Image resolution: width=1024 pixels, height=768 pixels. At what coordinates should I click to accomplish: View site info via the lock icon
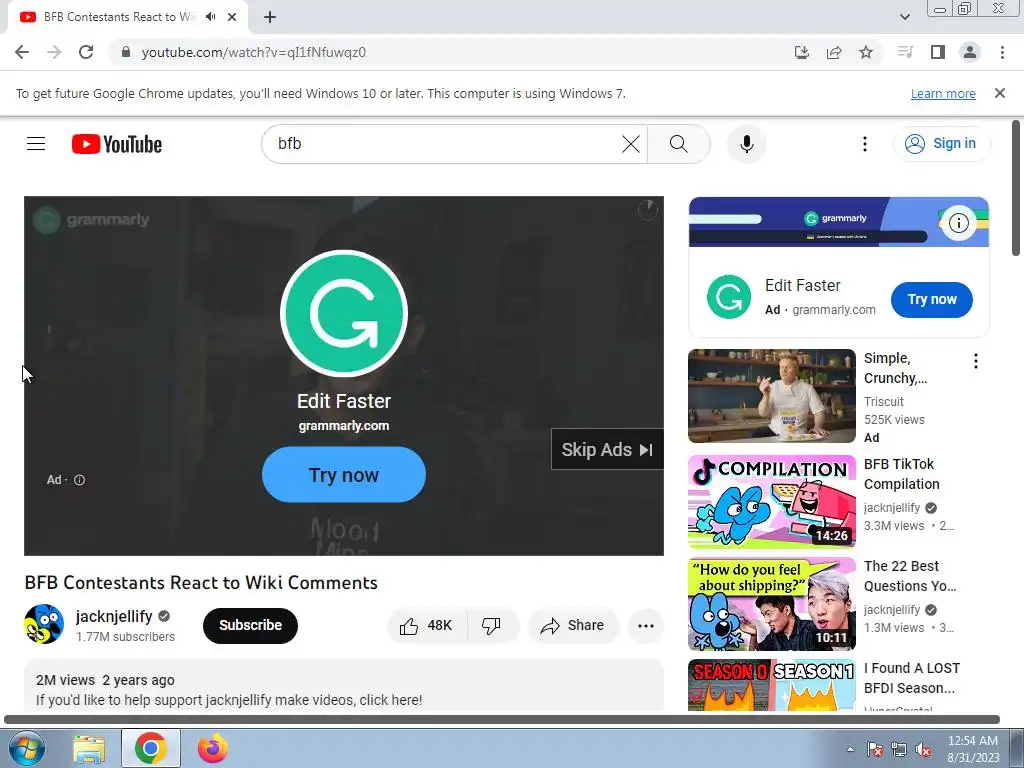point(126,52)
